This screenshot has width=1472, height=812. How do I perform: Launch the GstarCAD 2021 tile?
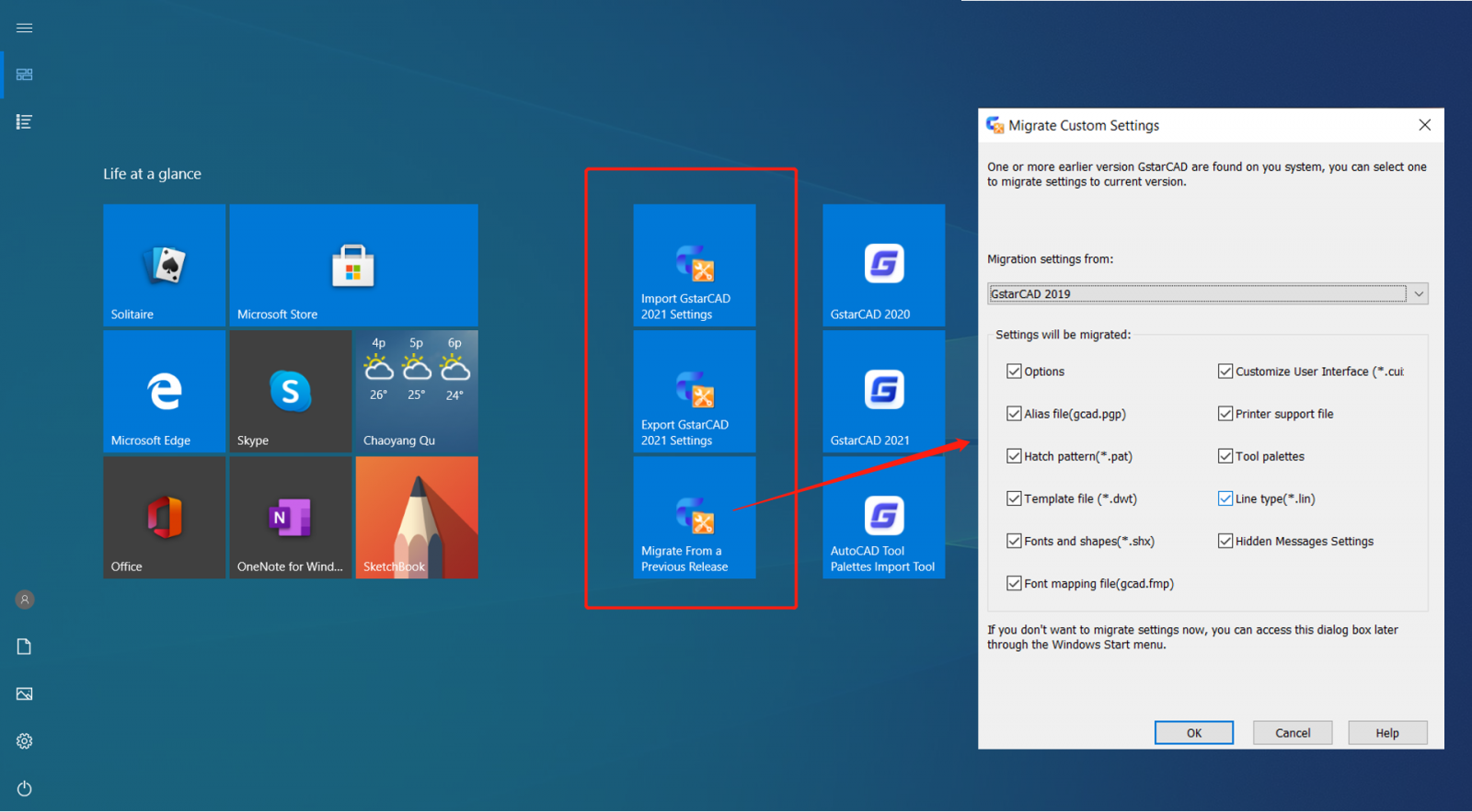(883, 391)
